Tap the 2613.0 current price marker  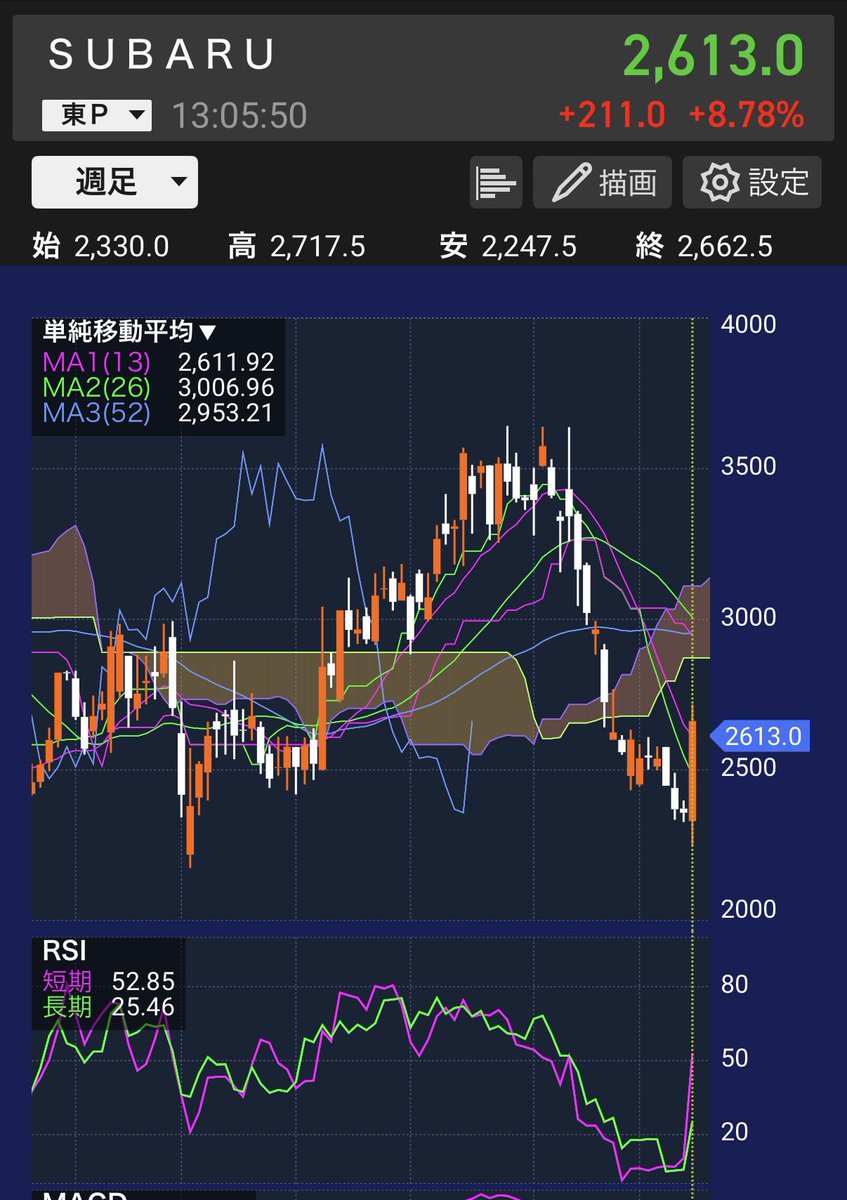[760, 737]
